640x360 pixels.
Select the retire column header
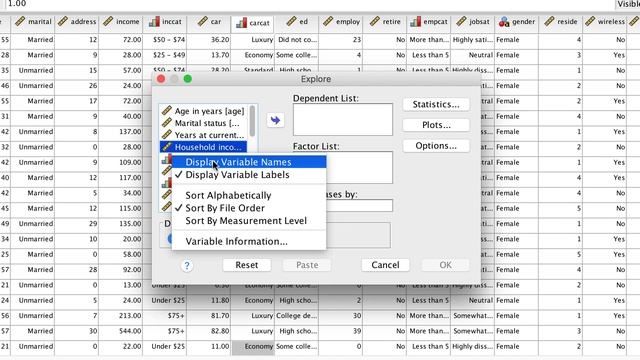click(385, 22)
